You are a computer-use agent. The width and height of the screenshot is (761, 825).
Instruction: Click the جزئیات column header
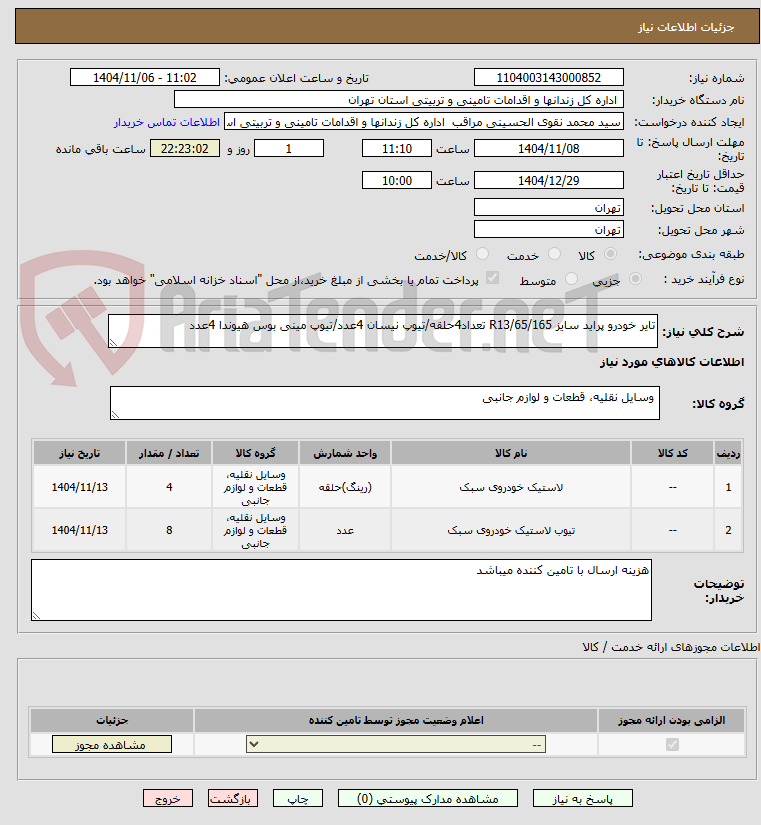click(x=112, y=720)
